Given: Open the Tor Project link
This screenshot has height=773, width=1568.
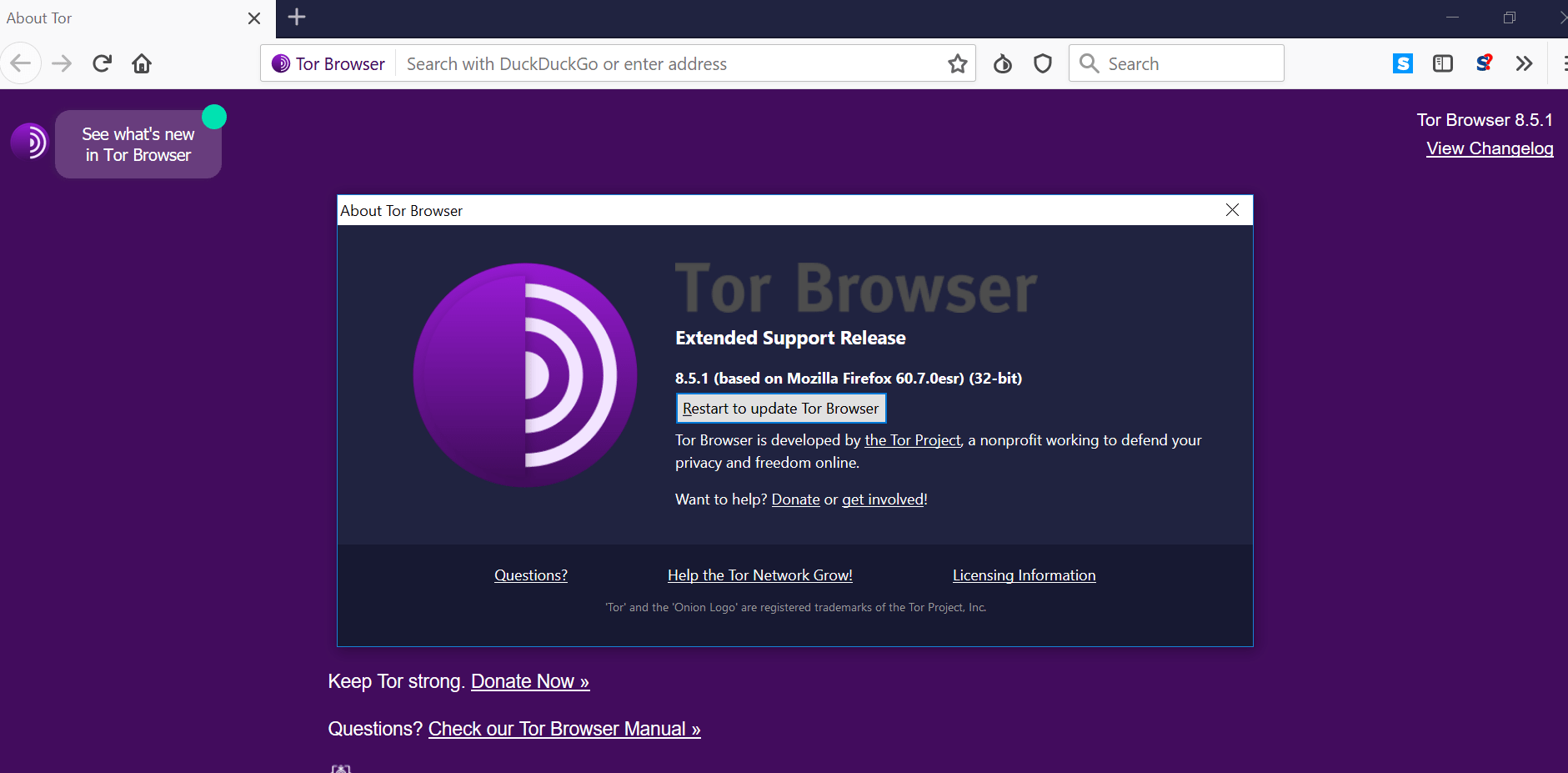Looking at the screenshot, I should [x=913, y=440].
